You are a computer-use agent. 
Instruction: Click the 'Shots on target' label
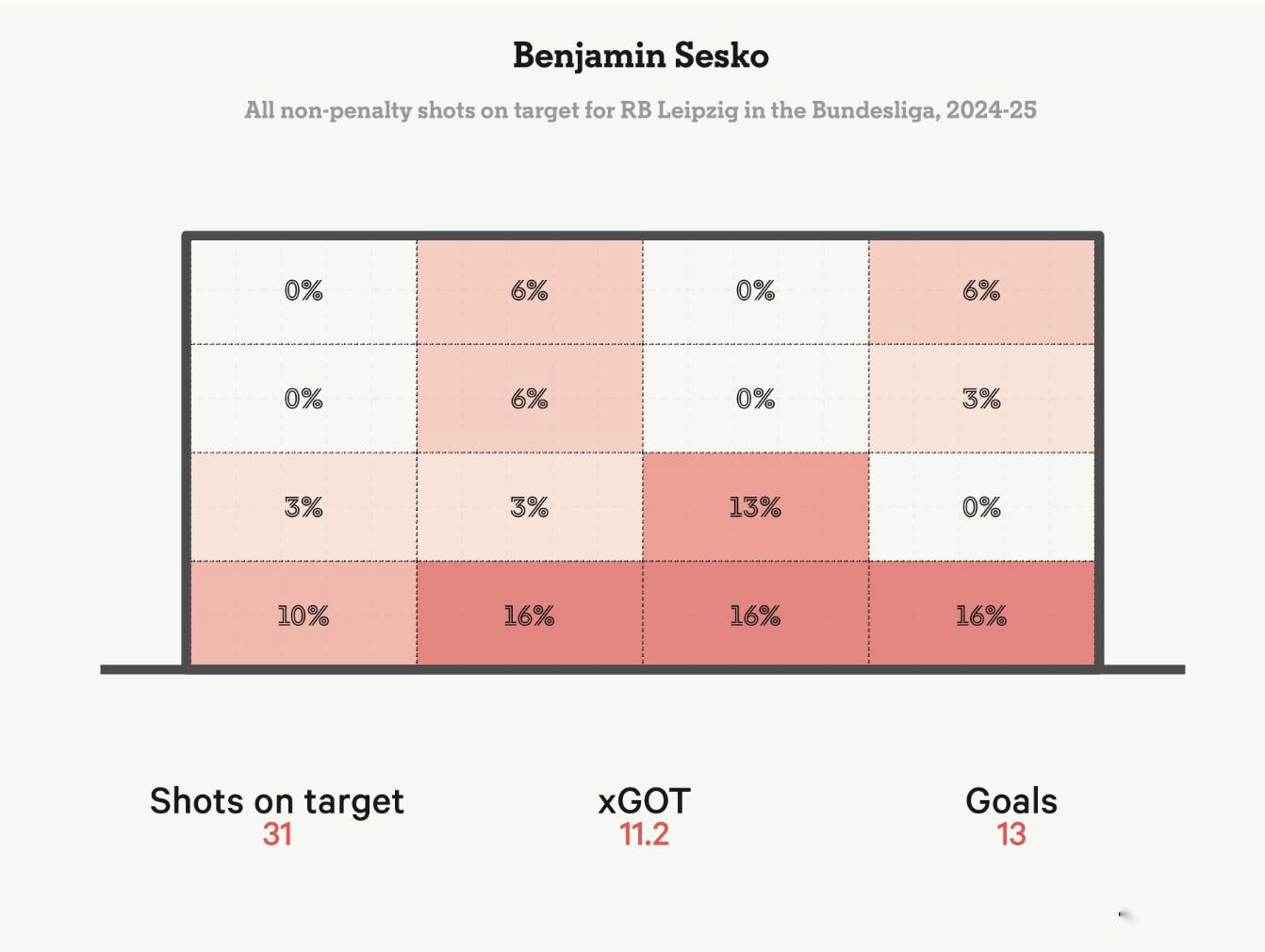(276, 801)
